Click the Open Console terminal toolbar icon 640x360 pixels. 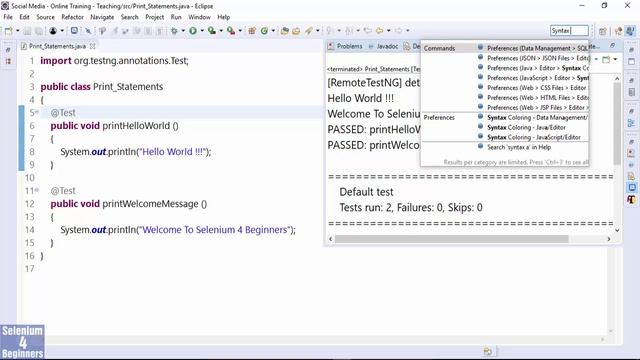[74, 31]
